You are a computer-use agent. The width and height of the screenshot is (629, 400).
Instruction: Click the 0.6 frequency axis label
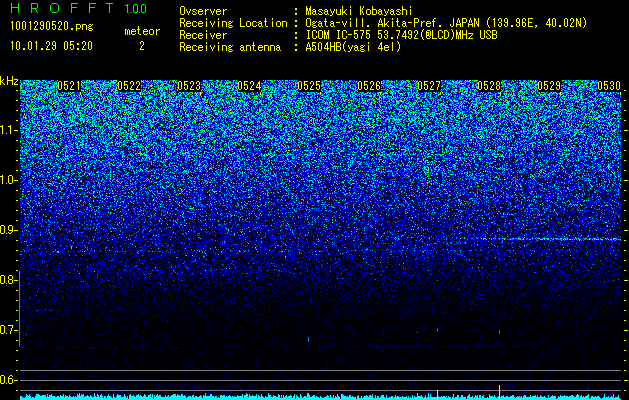pos(9,380)
